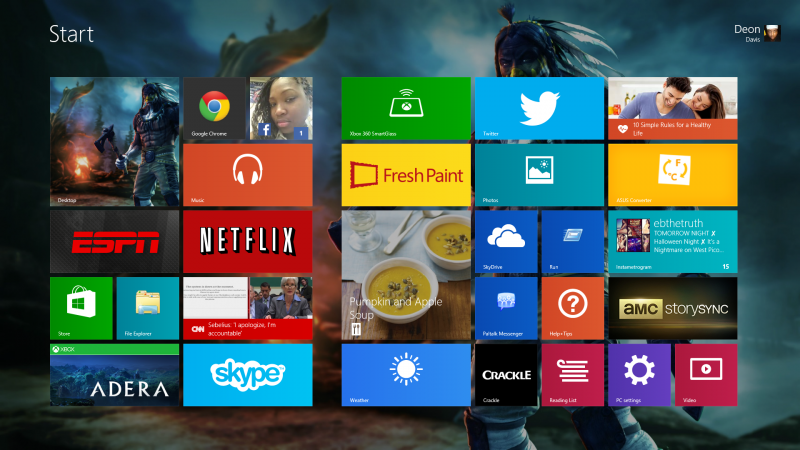800x450 pixels.
Task: Open Instametrogram ebthetruth tile
Action: point(672,241)
